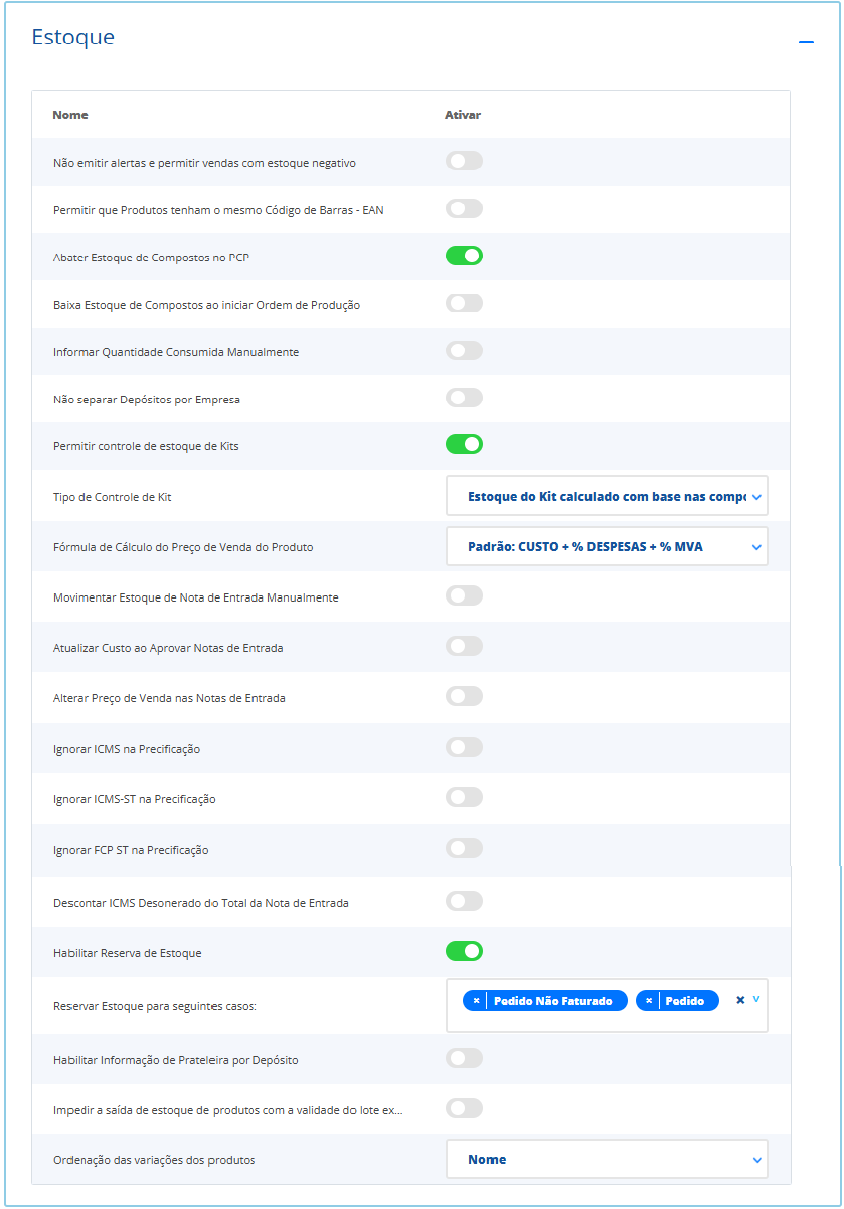844x1209 pixels.
Task: Open the sale price formula dropdown
Action: point(607,547)
